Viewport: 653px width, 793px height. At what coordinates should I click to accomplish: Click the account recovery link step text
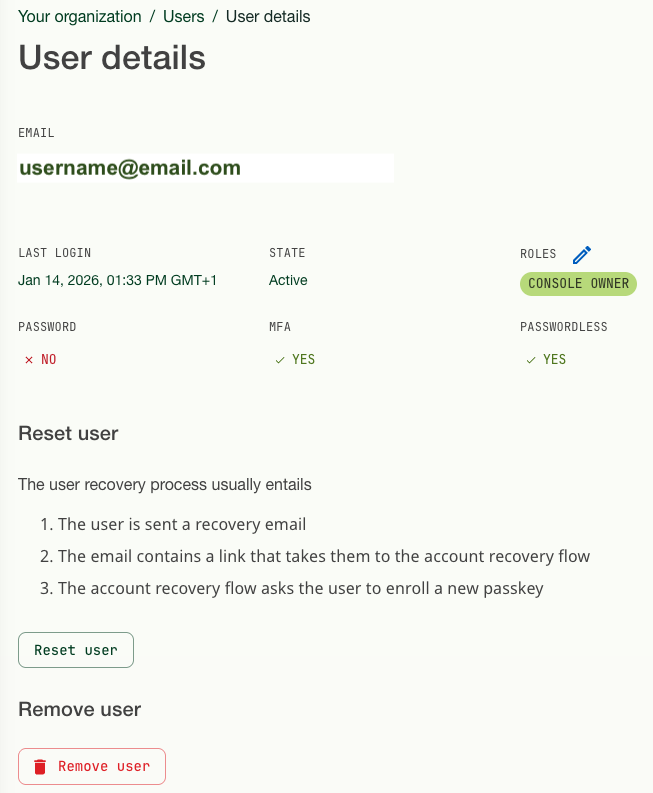(x=324, y=556)
